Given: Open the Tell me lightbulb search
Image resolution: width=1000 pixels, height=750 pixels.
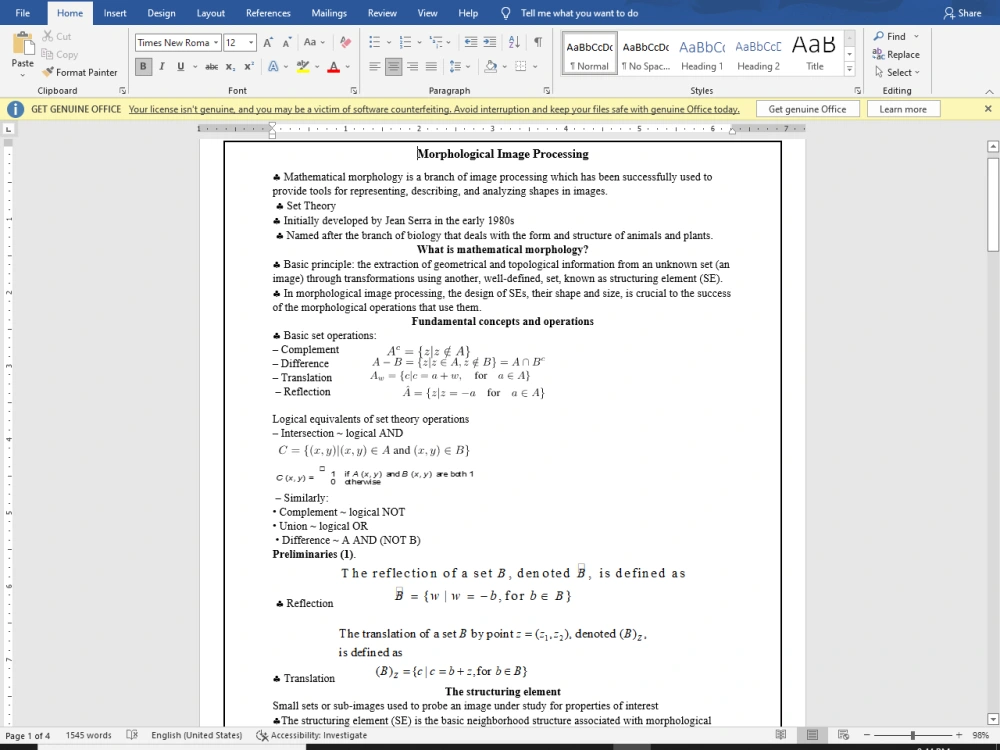Looking at the screenshot, I should click(506, 13).
